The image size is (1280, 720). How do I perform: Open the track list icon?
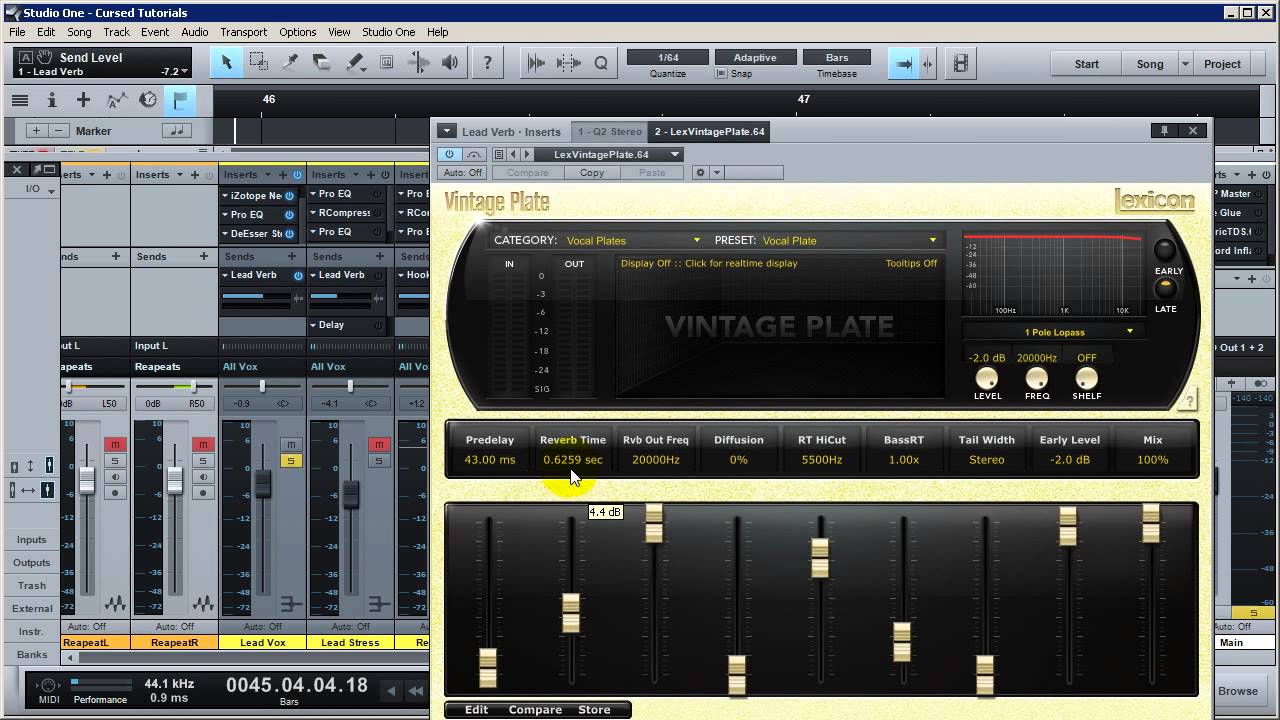(x=19, y=100)
